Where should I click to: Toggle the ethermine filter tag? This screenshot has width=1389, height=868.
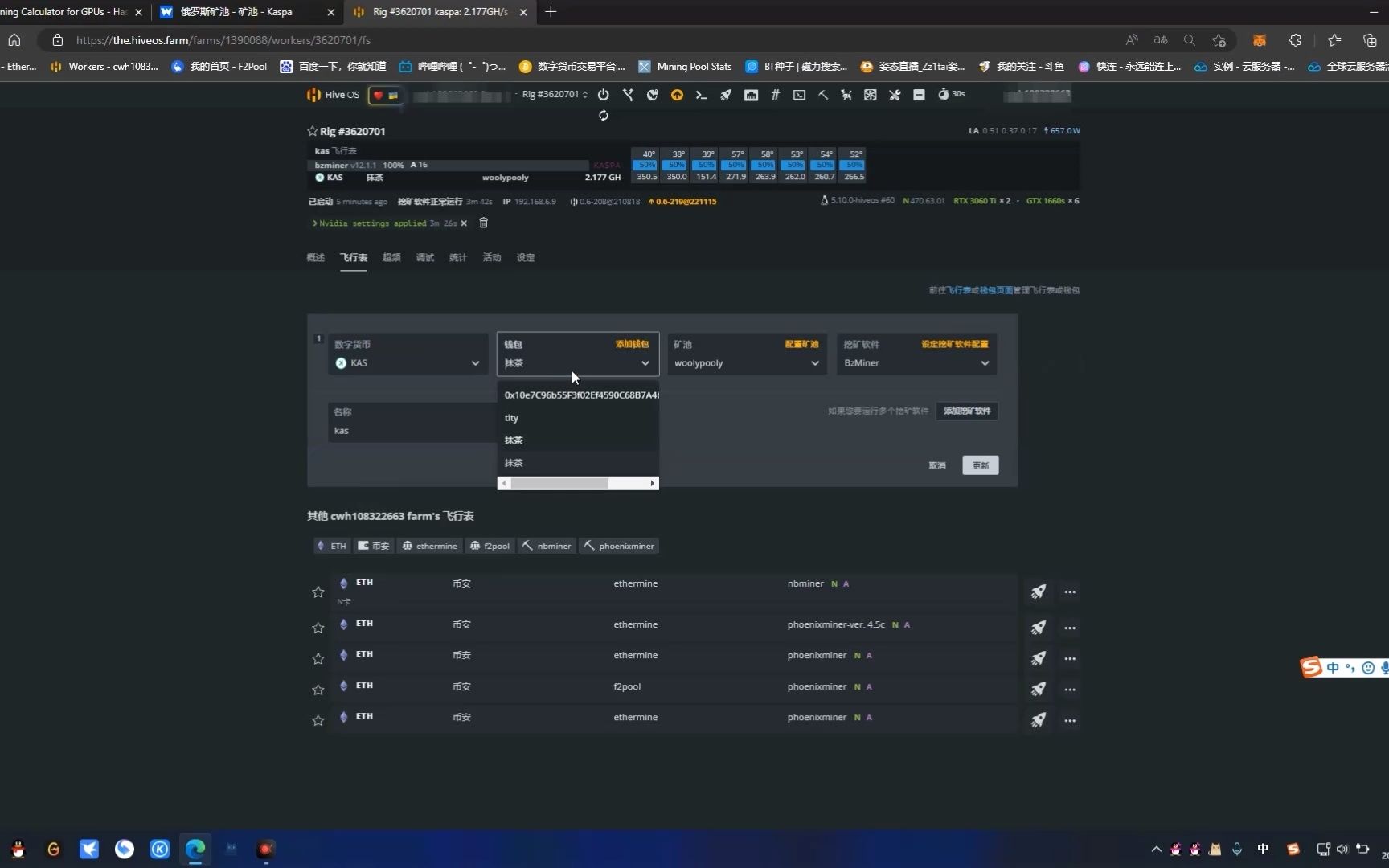tap(430, 546)
